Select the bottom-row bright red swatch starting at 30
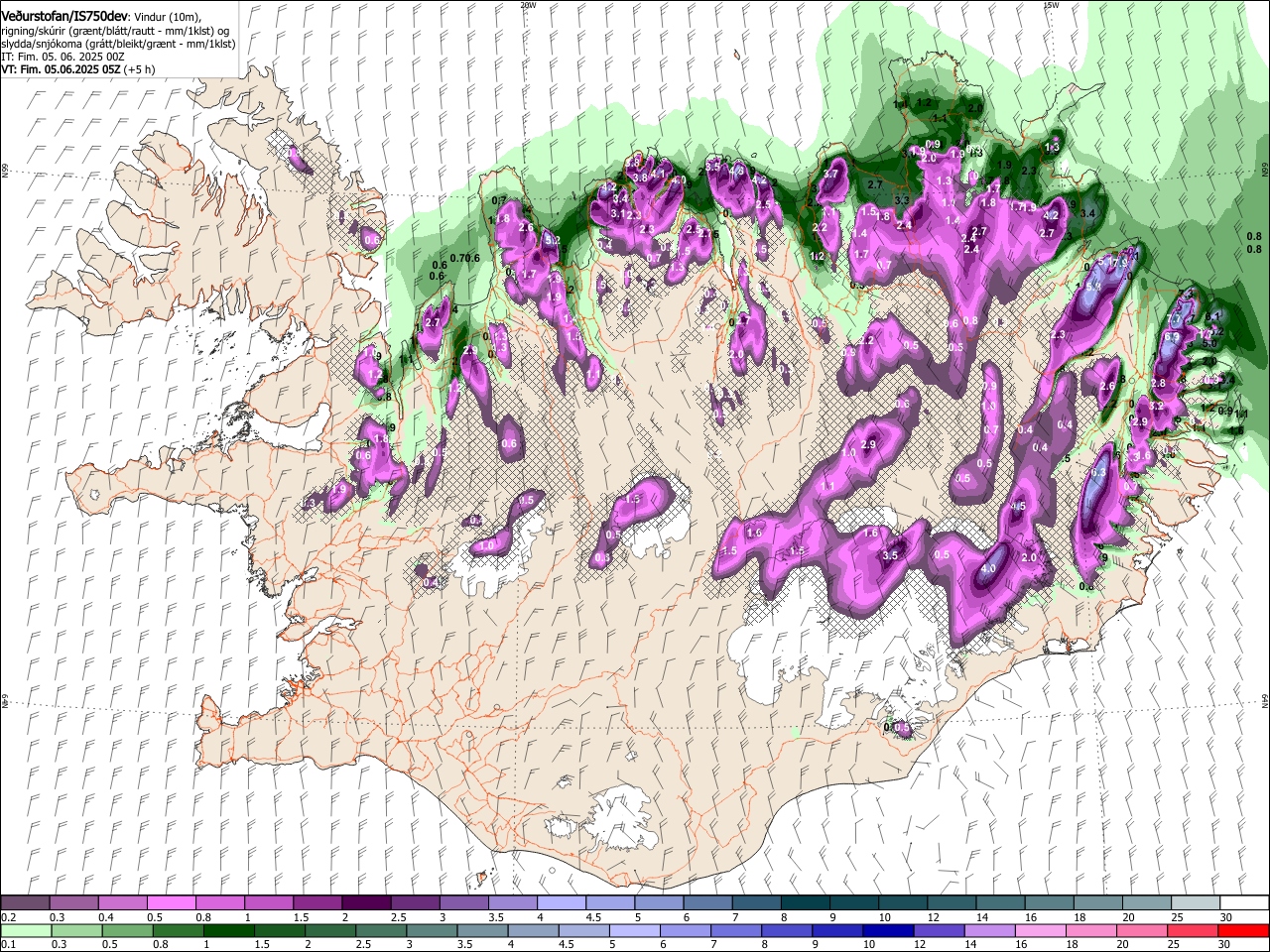 [x=1243, y=930]
